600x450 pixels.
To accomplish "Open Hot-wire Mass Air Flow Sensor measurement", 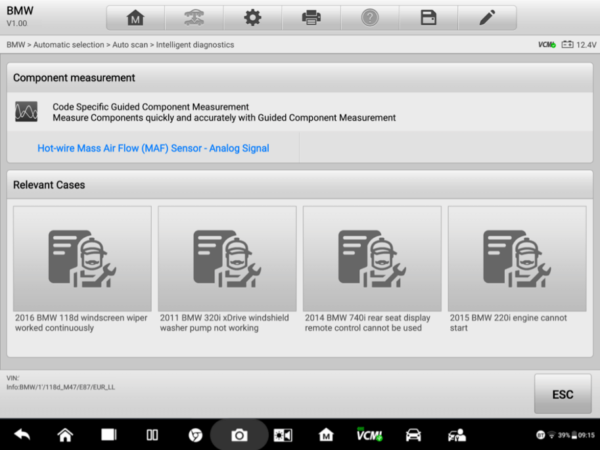I will click(x=153, y=148).
